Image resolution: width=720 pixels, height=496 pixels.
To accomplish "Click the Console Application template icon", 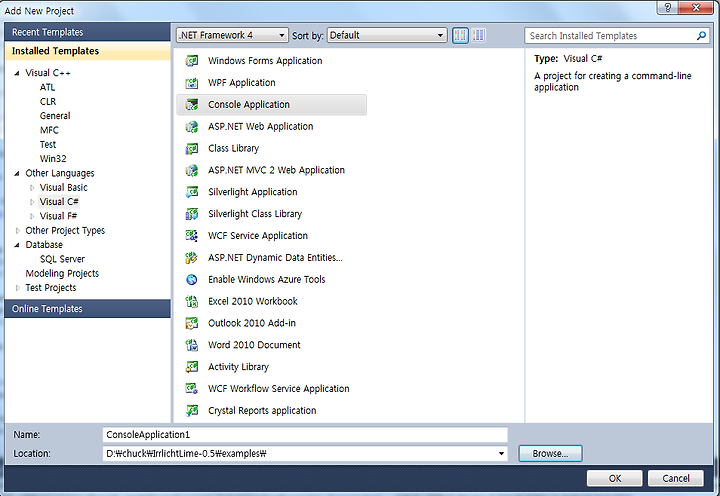I will click(191, 105).
